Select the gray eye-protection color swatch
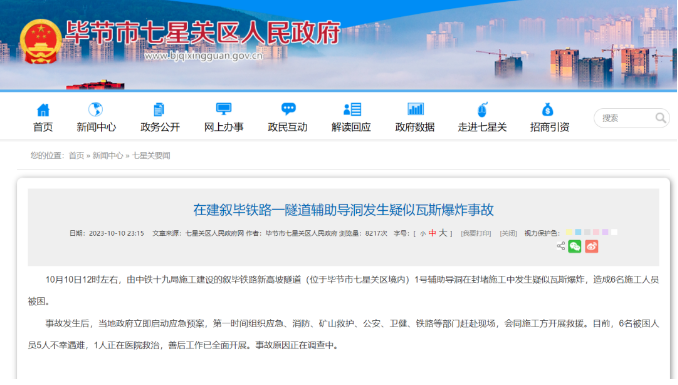The height and width of the screenshot is (385, 678). (587, 232)
